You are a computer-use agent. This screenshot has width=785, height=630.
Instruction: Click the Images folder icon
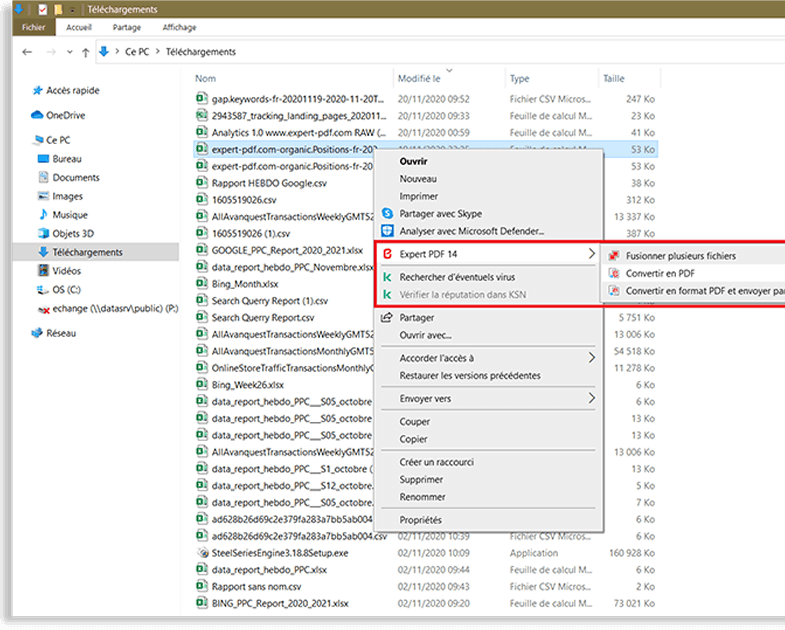tap(44, 196)
